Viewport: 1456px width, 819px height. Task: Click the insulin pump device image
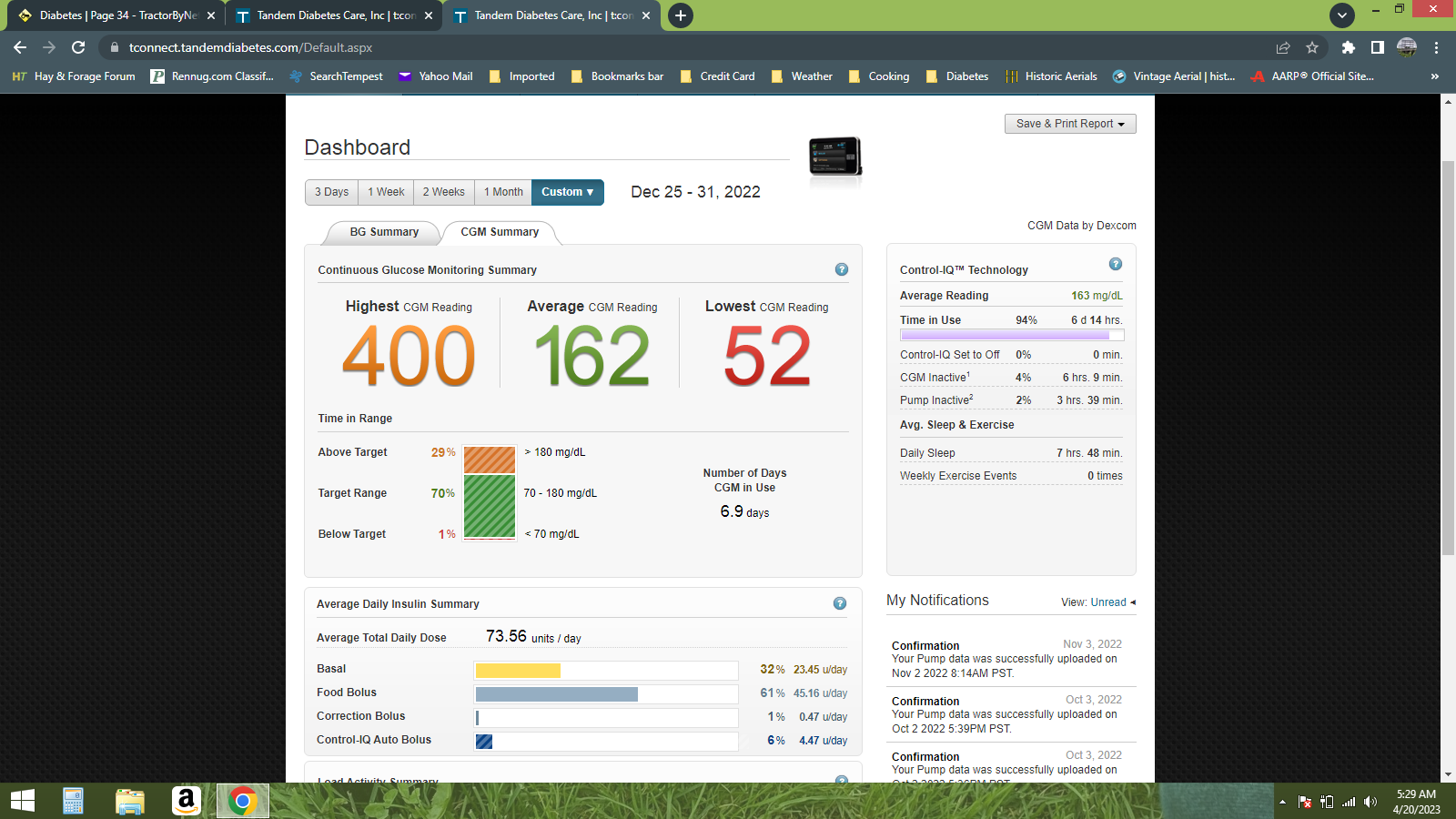[834, 157]
